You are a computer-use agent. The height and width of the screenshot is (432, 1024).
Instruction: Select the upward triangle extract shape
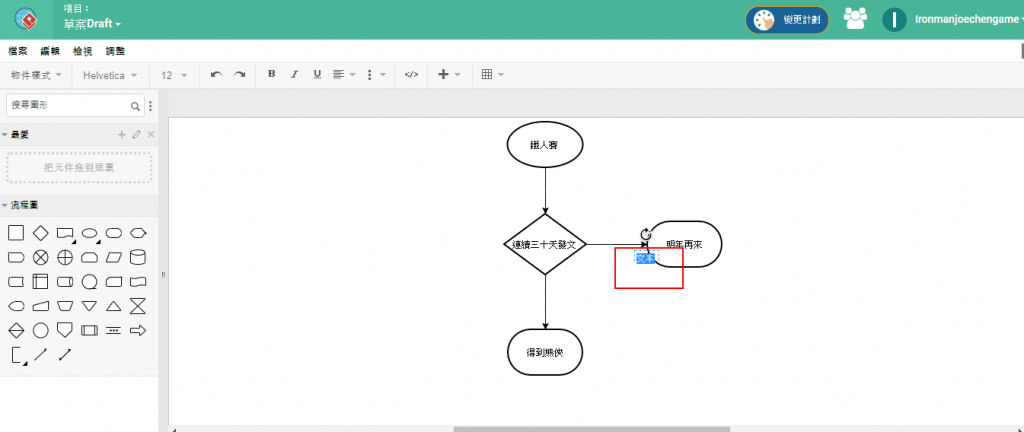[114, 306]
